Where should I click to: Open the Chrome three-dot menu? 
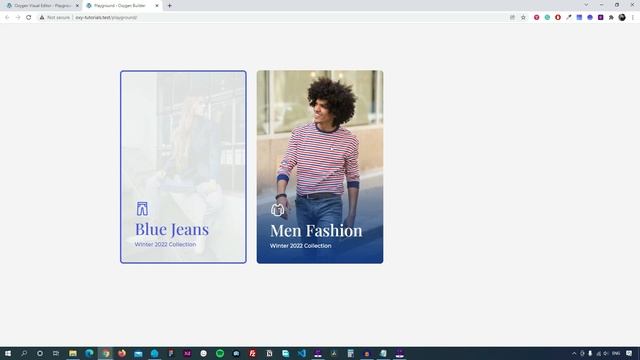[x=633, y=18]
